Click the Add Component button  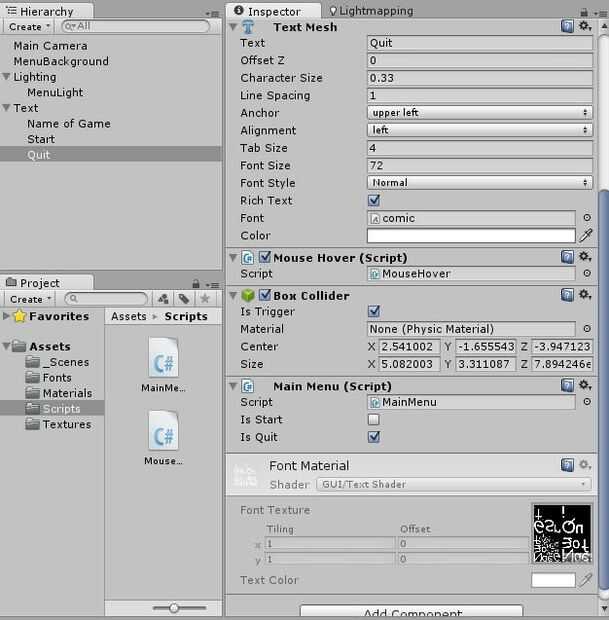412,611
